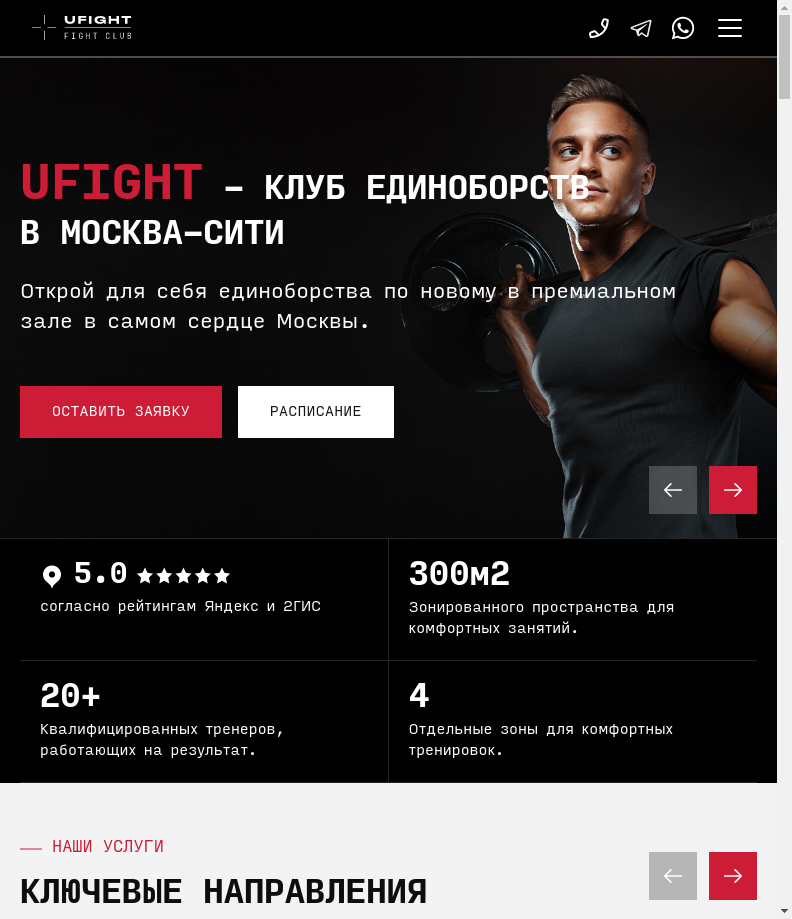Click the map pin icon beside 5.0
Screen dimensions: 792x919
[52, 576]
